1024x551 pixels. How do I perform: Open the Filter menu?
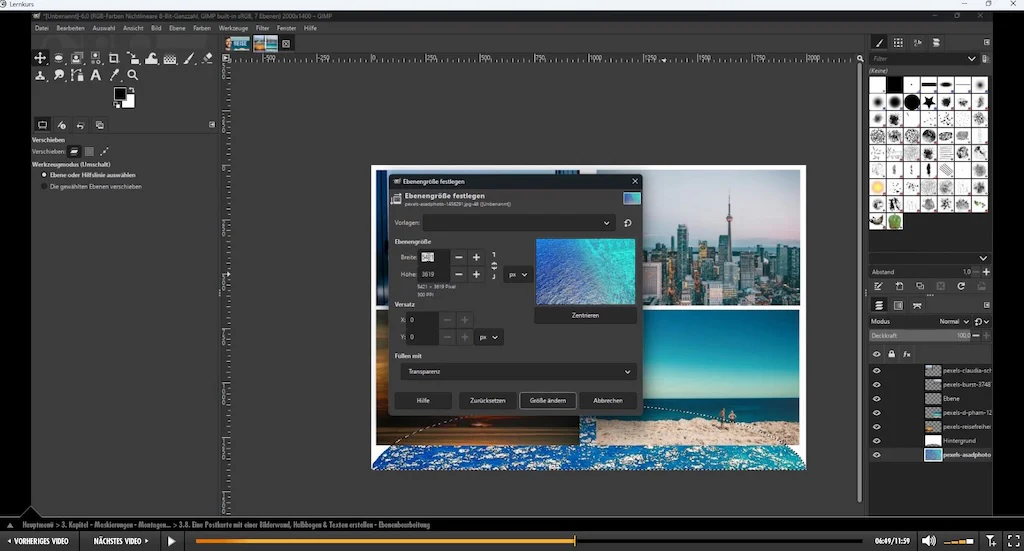pos(263,28)
